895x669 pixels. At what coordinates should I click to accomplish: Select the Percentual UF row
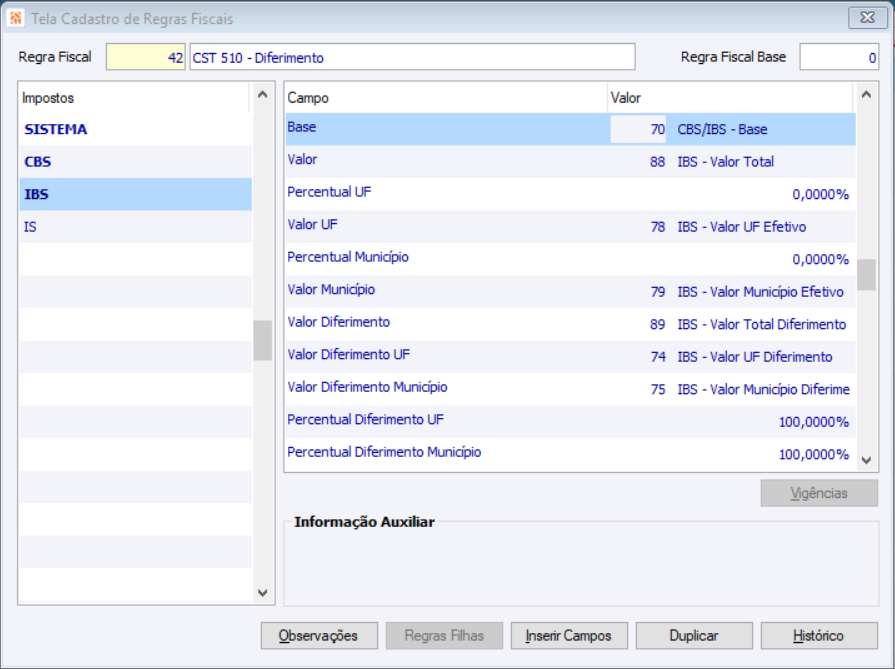[329, 192]
